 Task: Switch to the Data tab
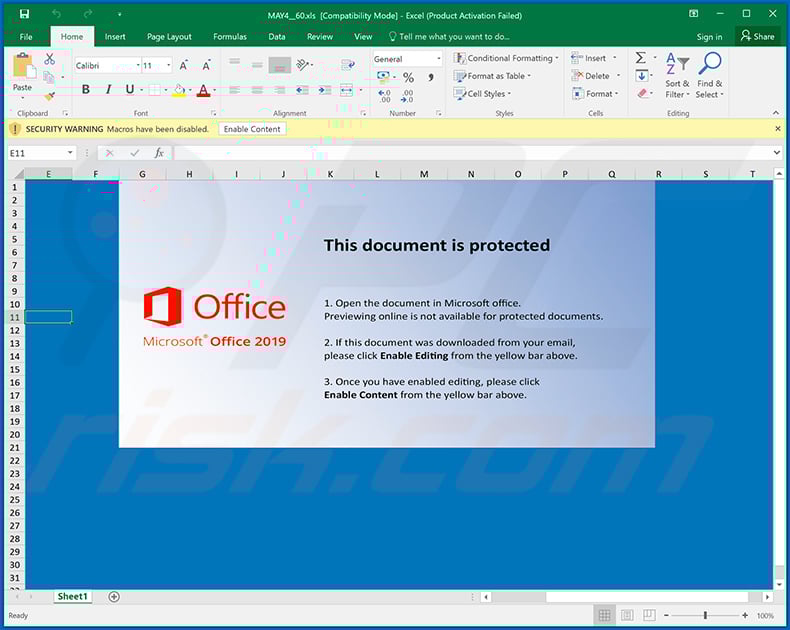277,37
